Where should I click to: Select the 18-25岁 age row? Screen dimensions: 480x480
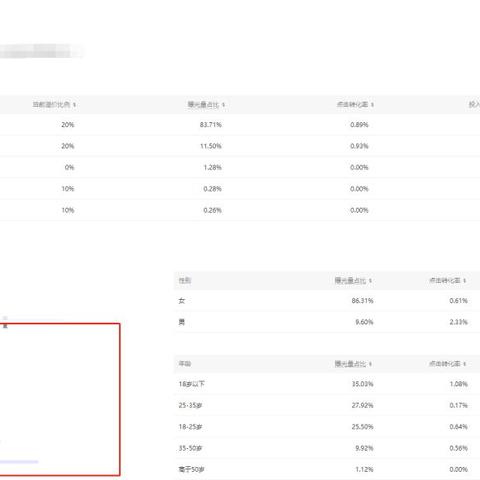327,427
